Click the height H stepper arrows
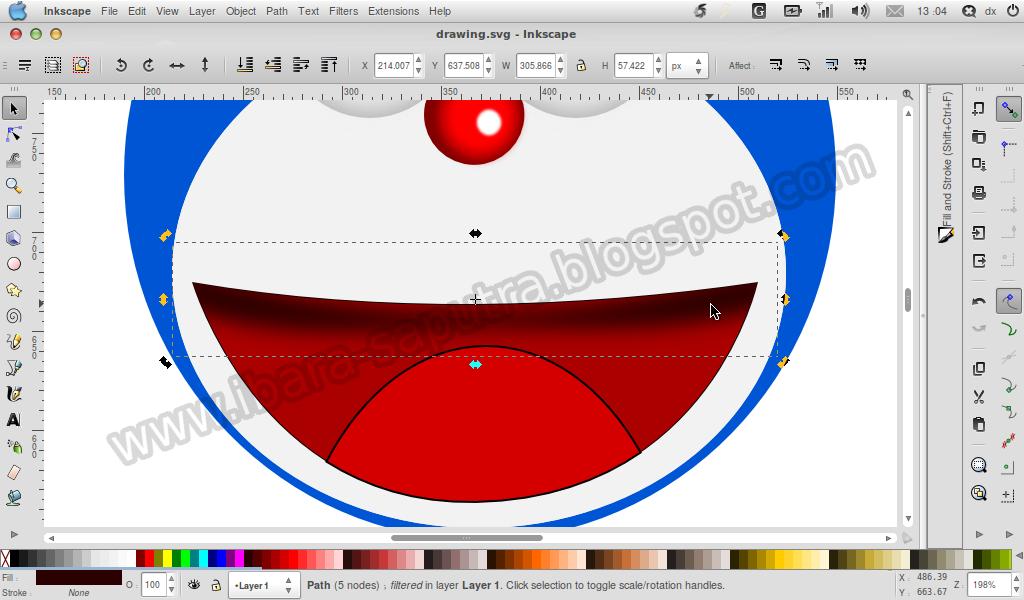This screenshot has height=600, width=1024. click(x=658, y=65)
